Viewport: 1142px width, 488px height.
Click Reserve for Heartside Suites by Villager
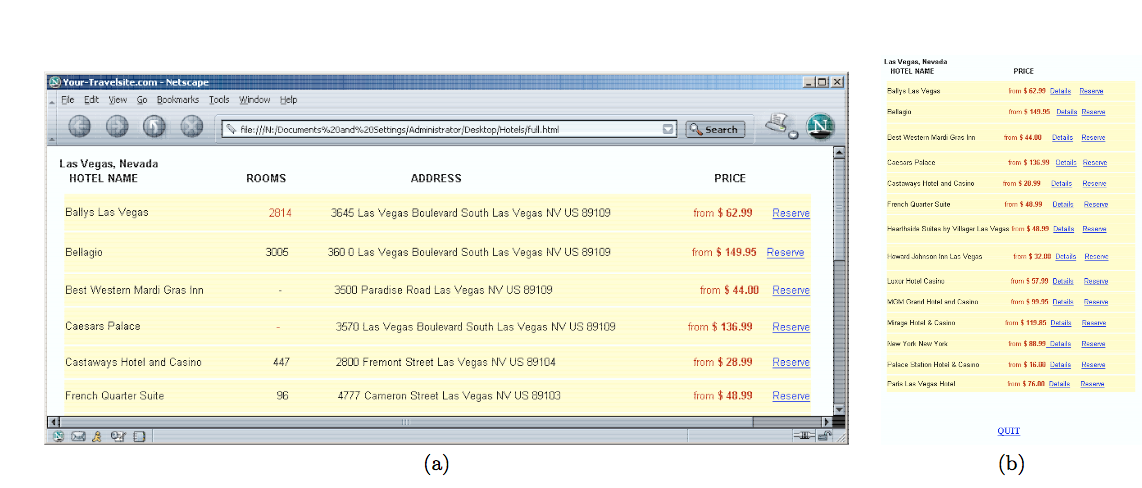coord(1094,229)
